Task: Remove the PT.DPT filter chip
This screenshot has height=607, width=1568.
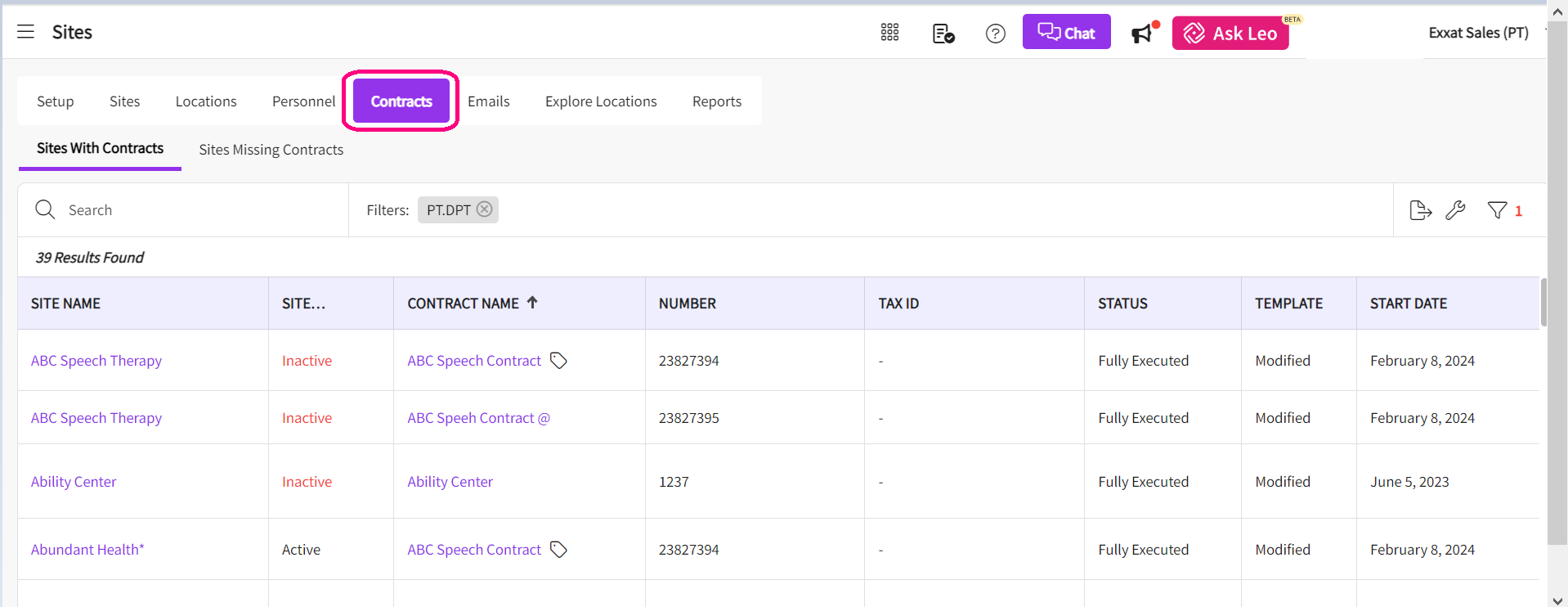Action: (485, 209)
